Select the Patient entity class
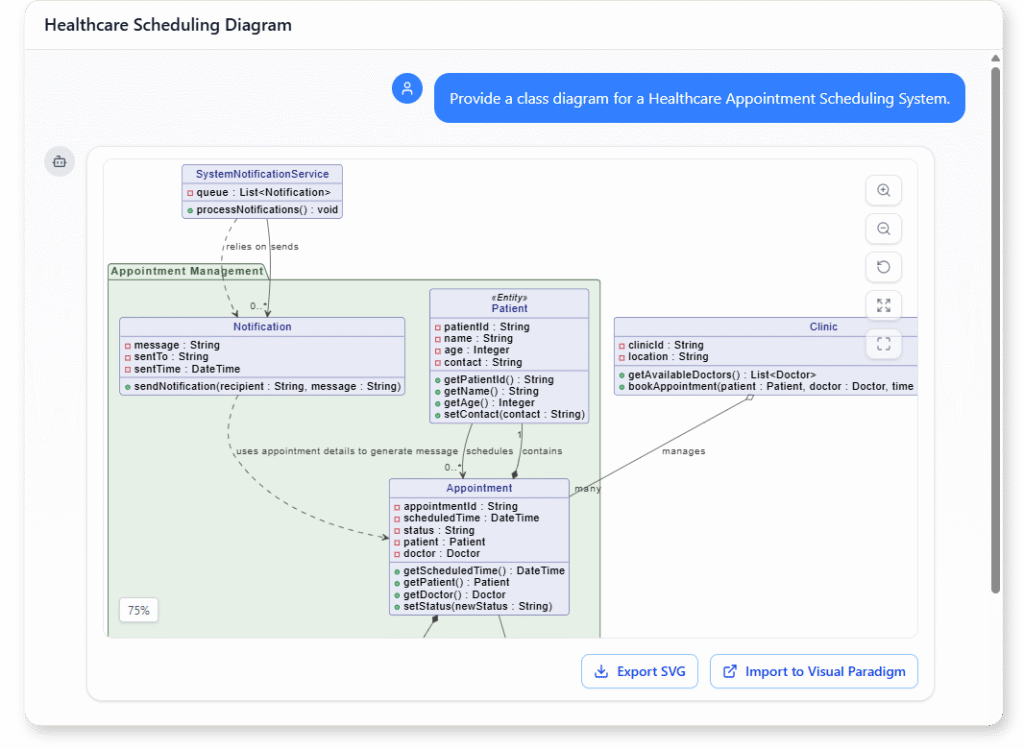This screenshot has height=749, width=1024. 509,307
